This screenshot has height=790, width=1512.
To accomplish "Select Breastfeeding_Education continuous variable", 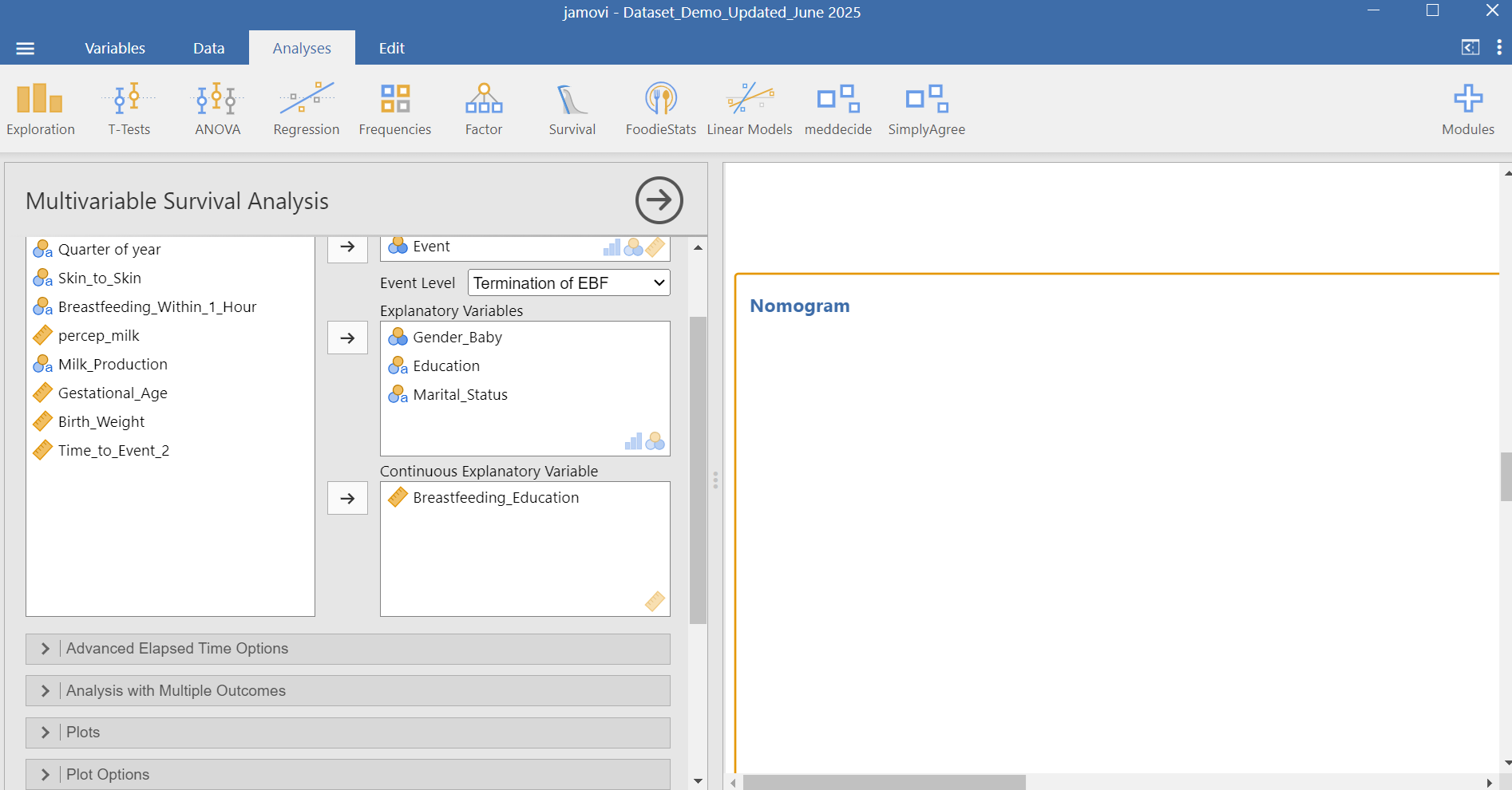I will 525,498.
